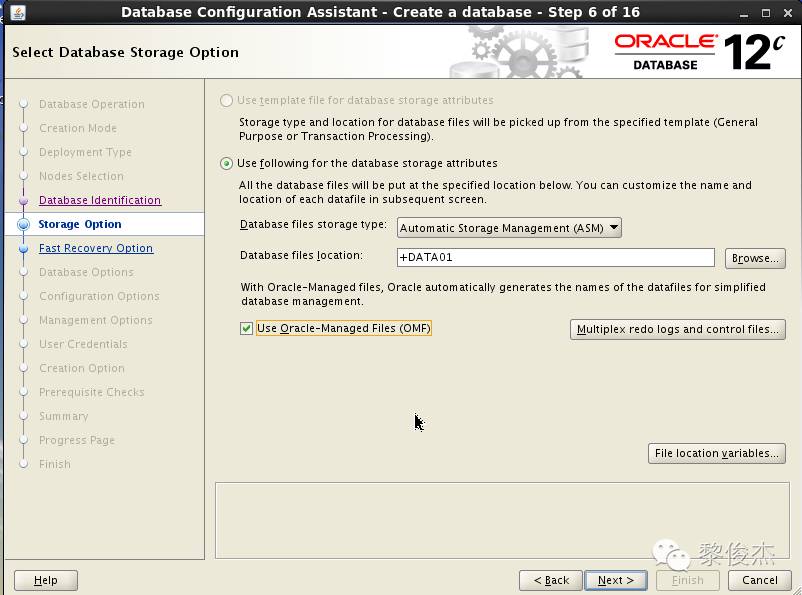Click the Database Options step
Viewport: 802px width, 595px height.
click(86, 272)
